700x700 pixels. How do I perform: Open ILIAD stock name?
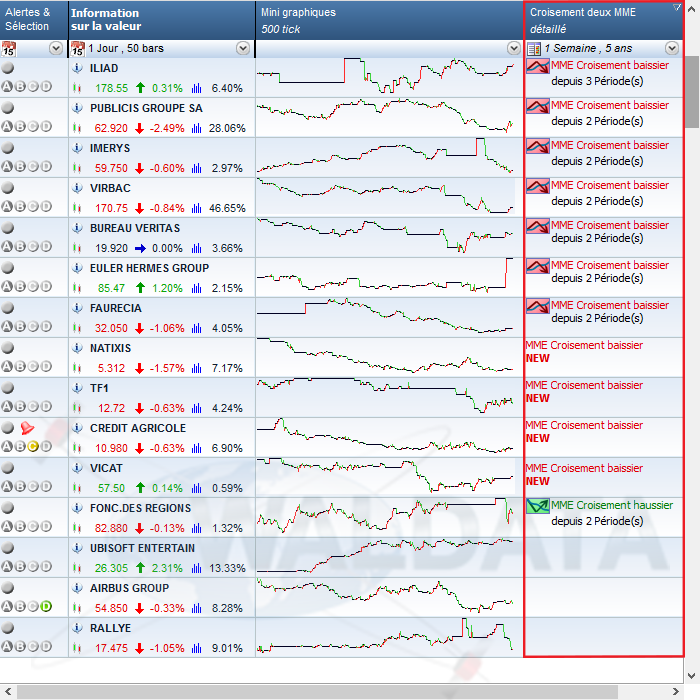[104, 68]
